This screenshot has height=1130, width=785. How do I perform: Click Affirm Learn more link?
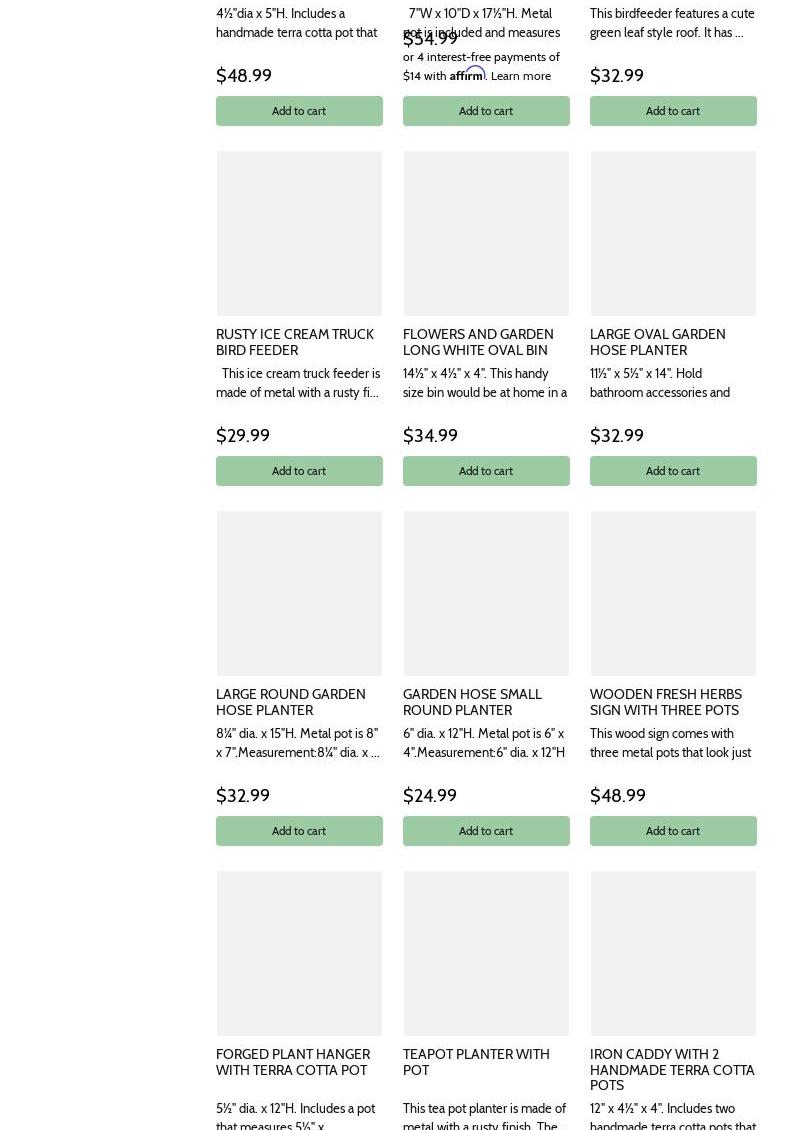pyautogui.click(x=520, y=76)
